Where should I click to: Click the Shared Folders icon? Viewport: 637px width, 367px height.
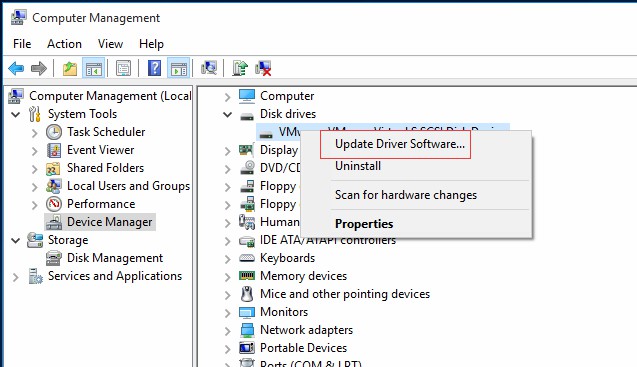coord(54,168)
